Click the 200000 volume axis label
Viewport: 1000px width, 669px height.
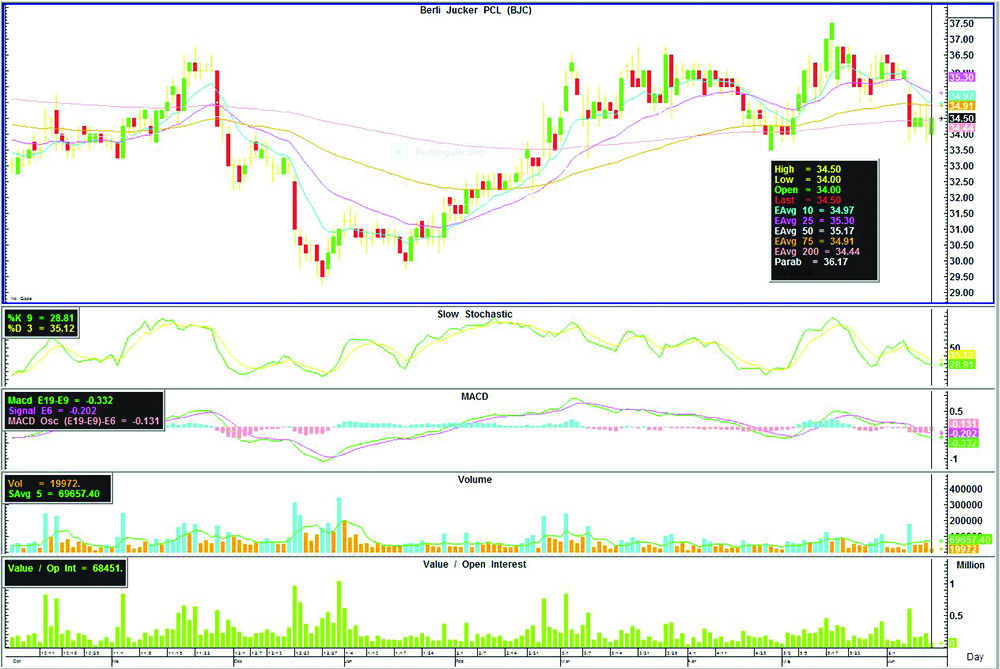[x=966, y=521]
